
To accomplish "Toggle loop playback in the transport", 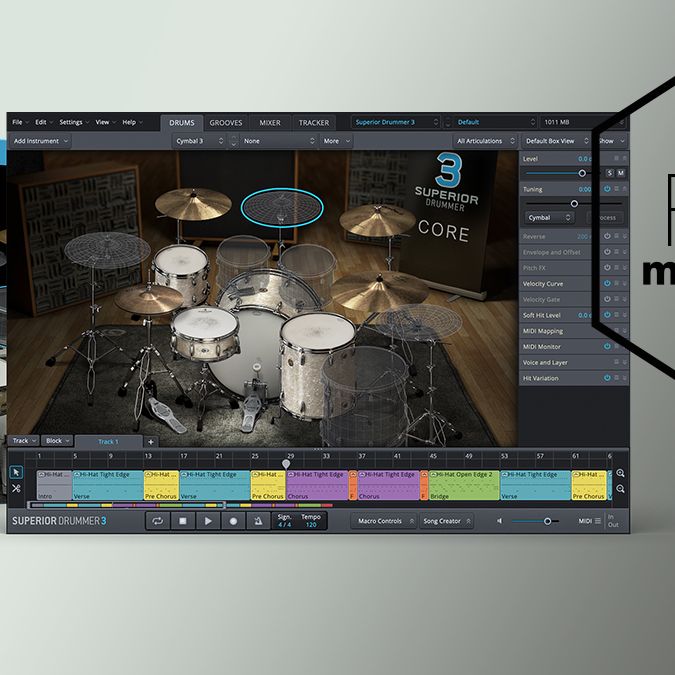I will click(x=158, y=521).
